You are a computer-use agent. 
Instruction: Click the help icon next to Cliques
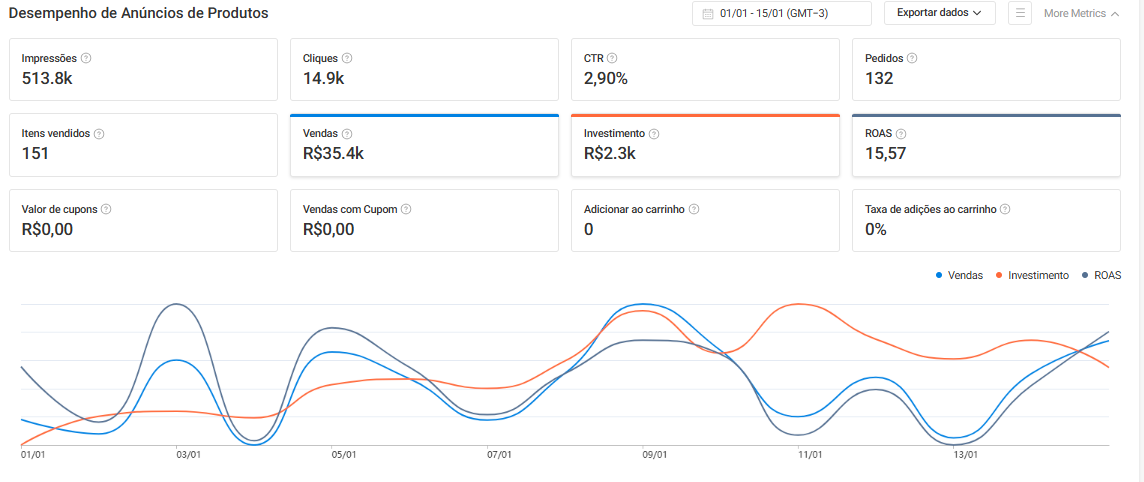[347, 58]
